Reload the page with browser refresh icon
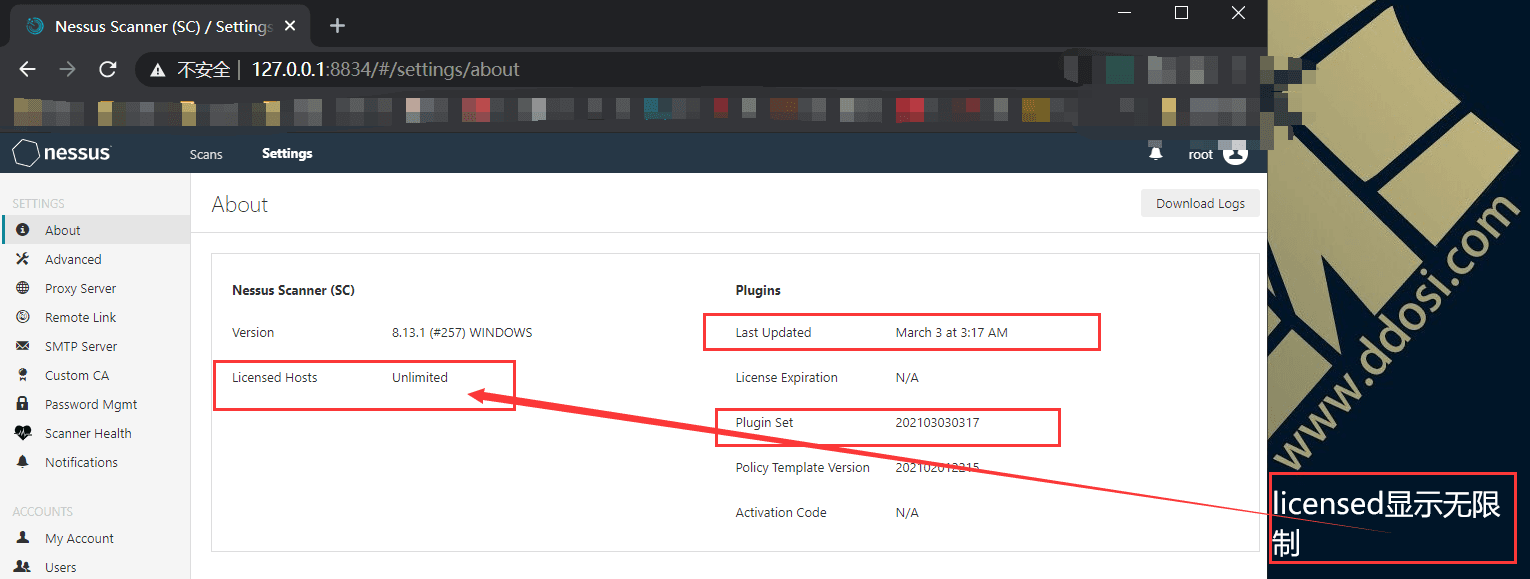This screenshot has width=1530, height=579. [x=108, y=69]
